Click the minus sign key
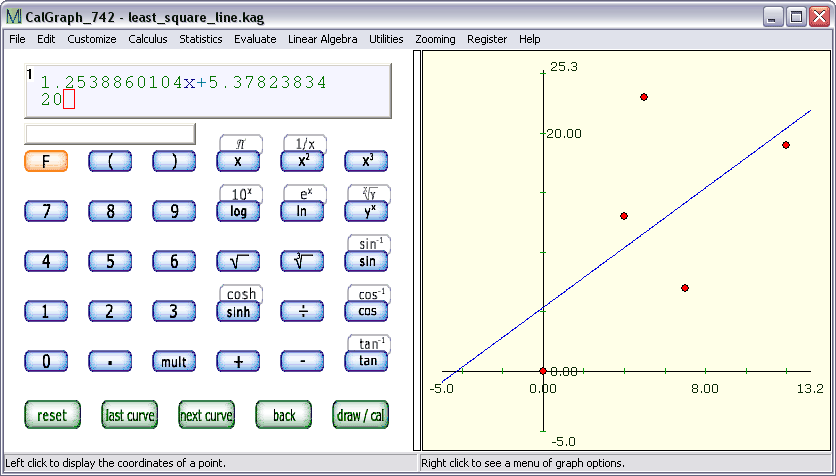This screenshot has height=476, width=836. click(302, 361)
